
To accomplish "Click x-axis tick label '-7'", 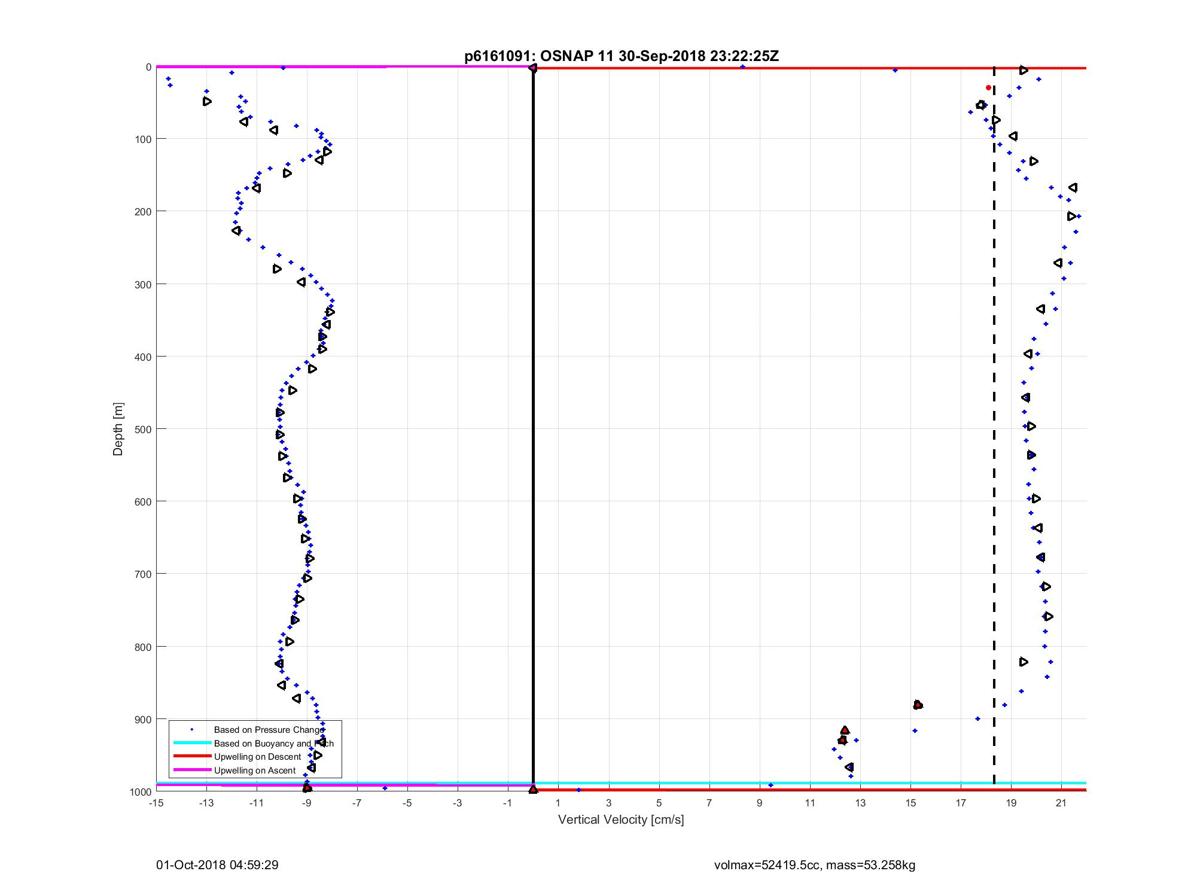I will 357,803.
